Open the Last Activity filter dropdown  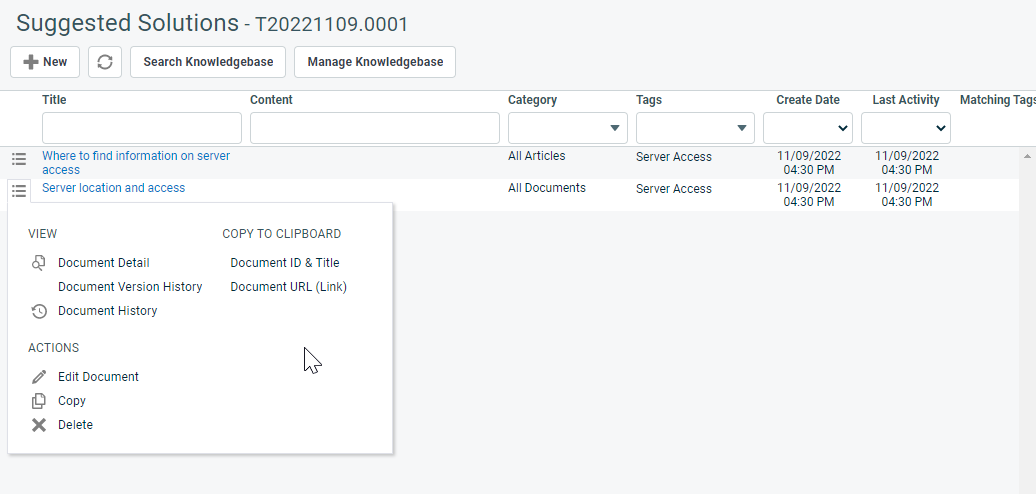click(939, 128)
